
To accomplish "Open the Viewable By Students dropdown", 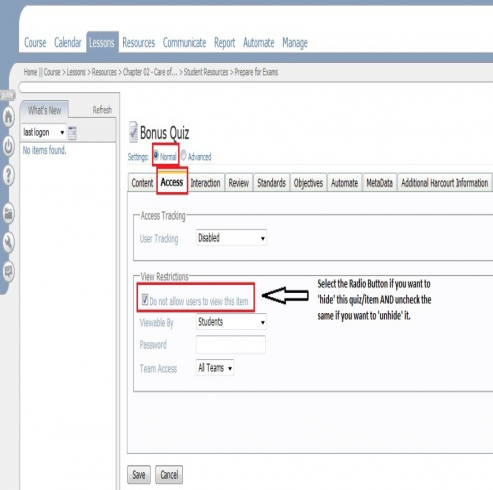I will click(x=231, y=322).
